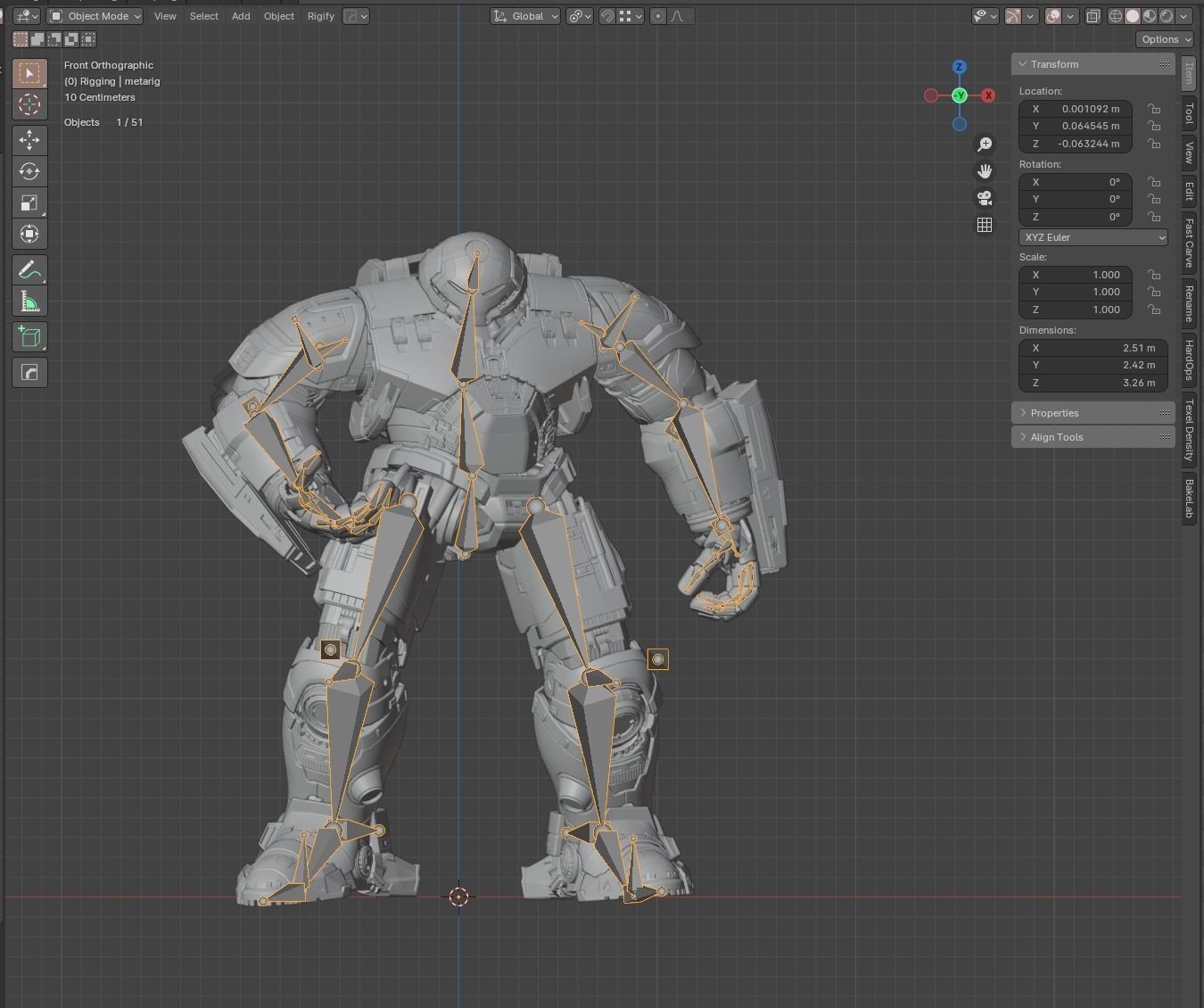Switch to material preview shading
The height and width of the screenshot is (1008, 1204).
coord(1150,16)
